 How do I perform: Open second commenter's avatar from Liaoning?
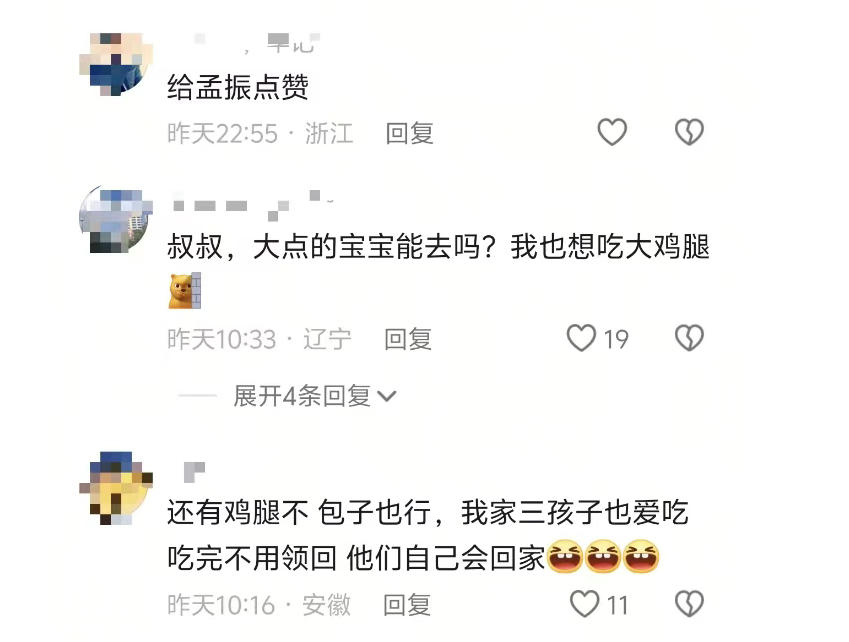[x=116, y=220]
